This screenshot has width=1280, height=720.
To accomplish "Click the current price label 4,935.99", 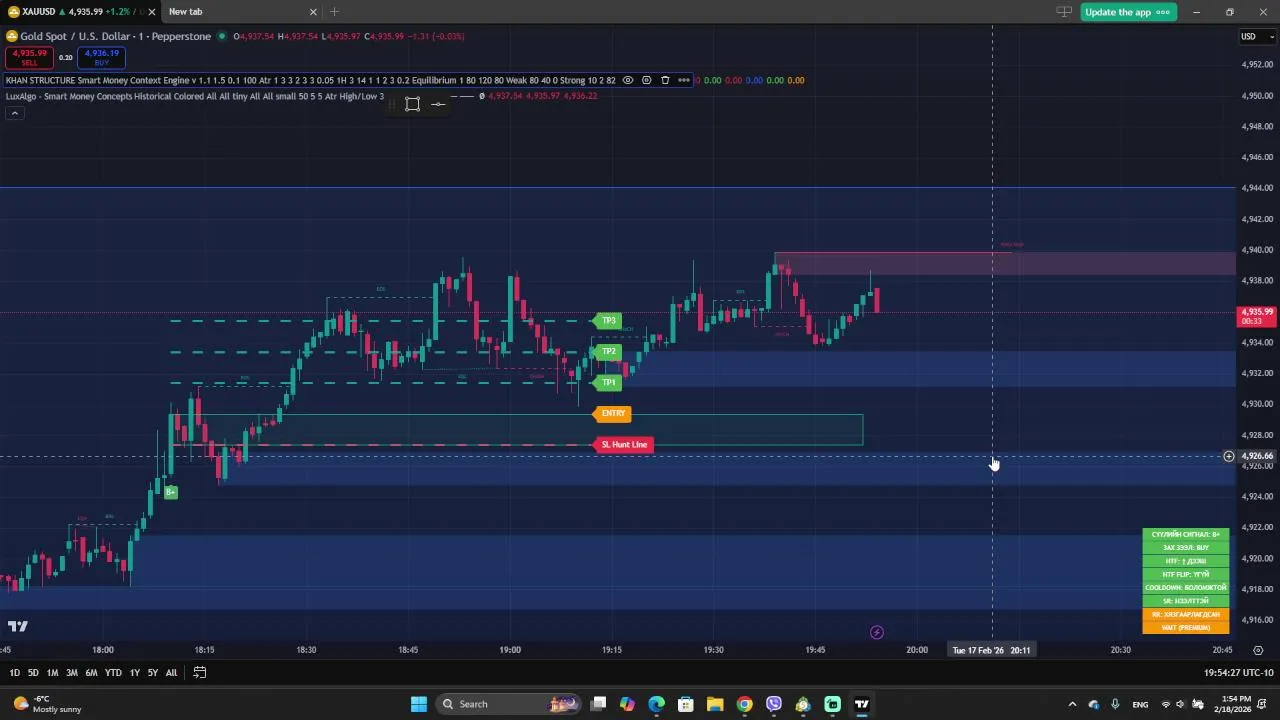I will 1257,316.
